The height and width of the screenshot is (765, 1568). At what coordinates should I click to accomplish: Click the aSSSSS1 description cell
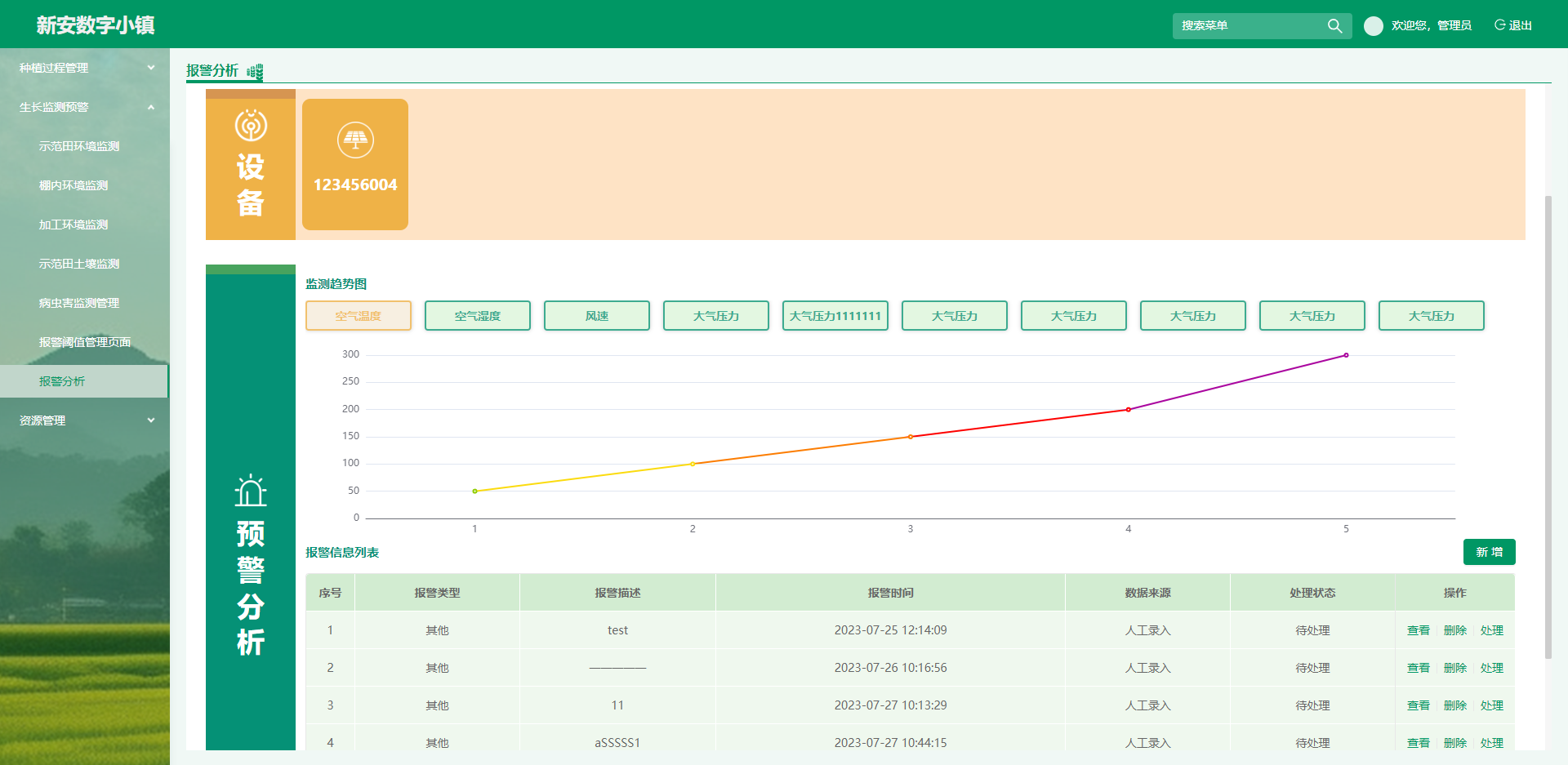pos(617,743)
